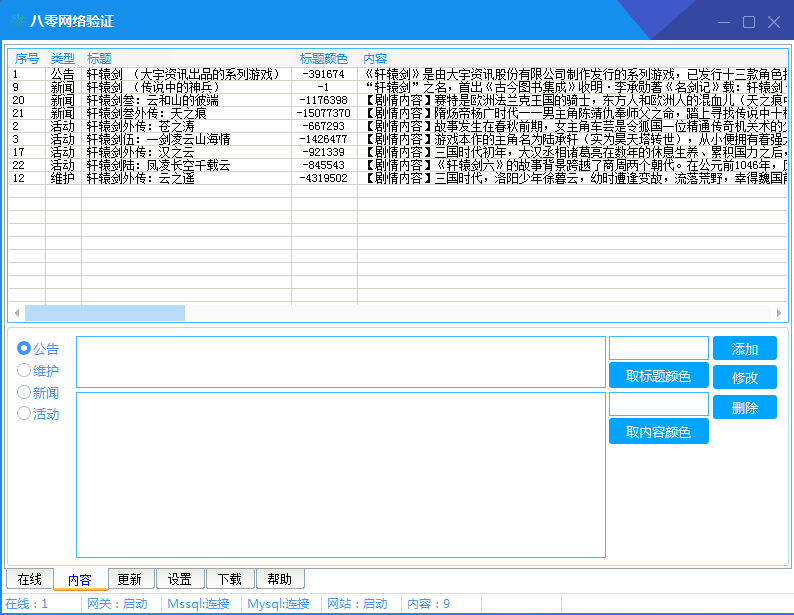This screenshot has height=615, width=794.
Task: Click the table's left scroll arrow
Action: coord(17,313)
